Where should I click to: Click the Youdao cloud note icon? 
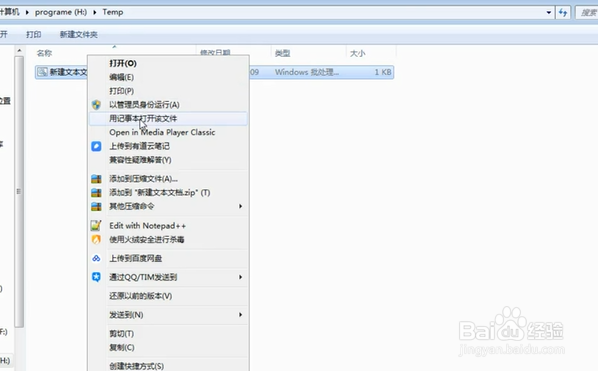coord(96,146)
